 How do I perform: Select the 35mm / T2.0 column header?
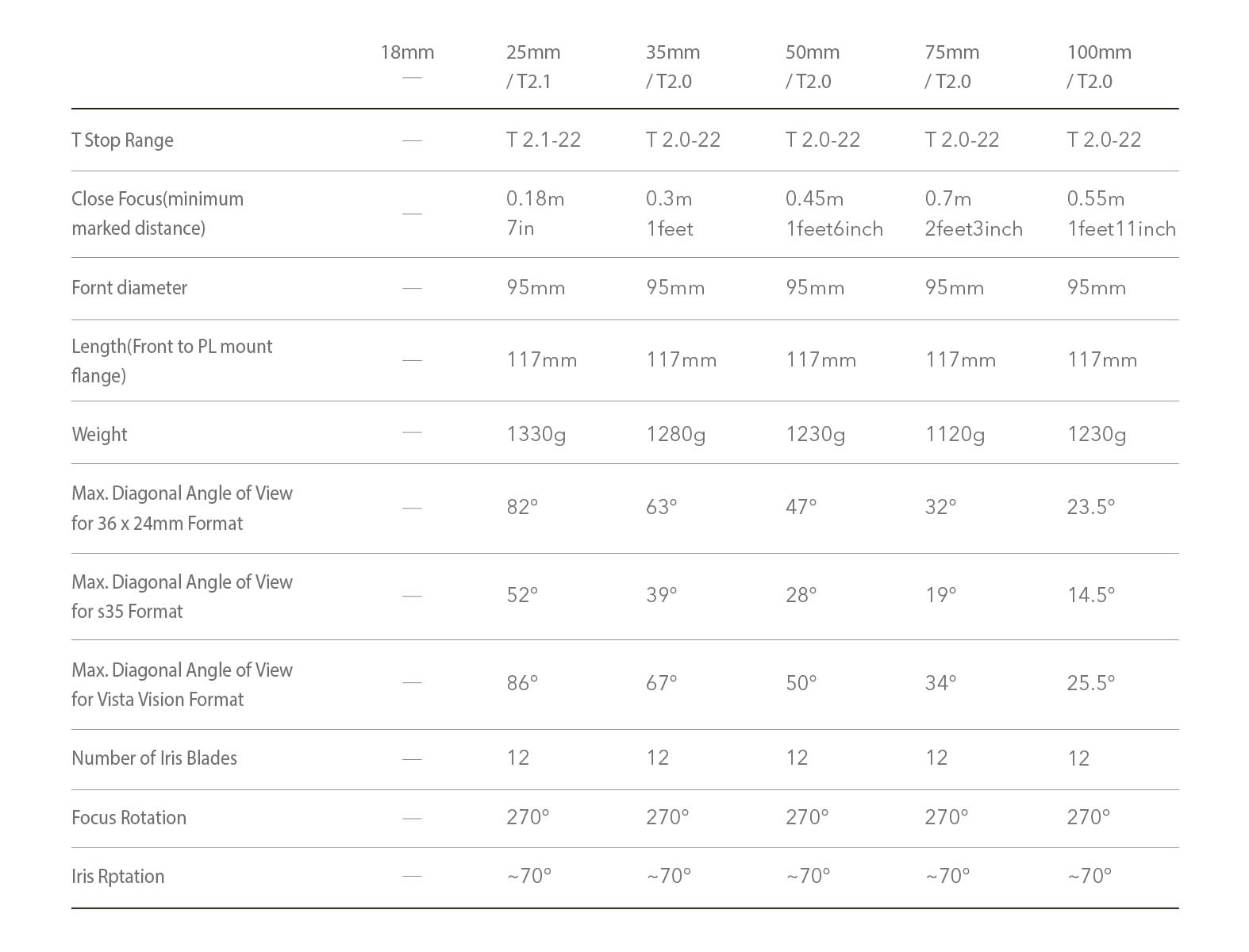[x=673, y=67]
